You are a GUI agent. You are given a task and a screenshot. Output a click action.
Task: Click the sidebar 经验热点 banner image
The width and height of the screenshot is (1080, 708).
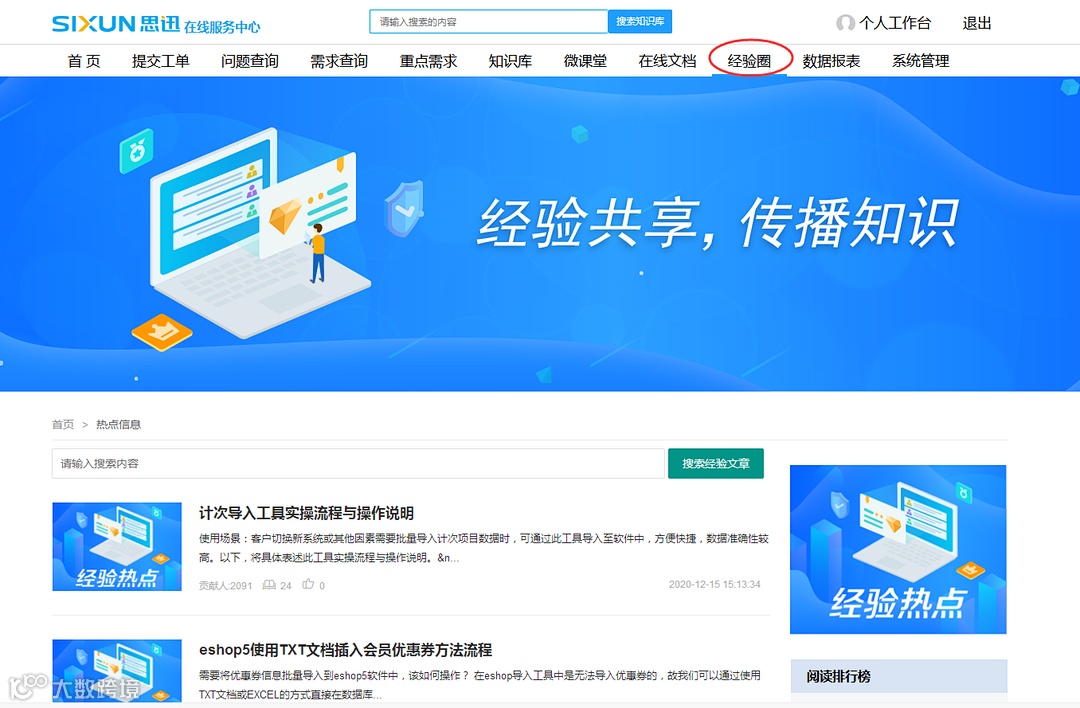point(898,549)
